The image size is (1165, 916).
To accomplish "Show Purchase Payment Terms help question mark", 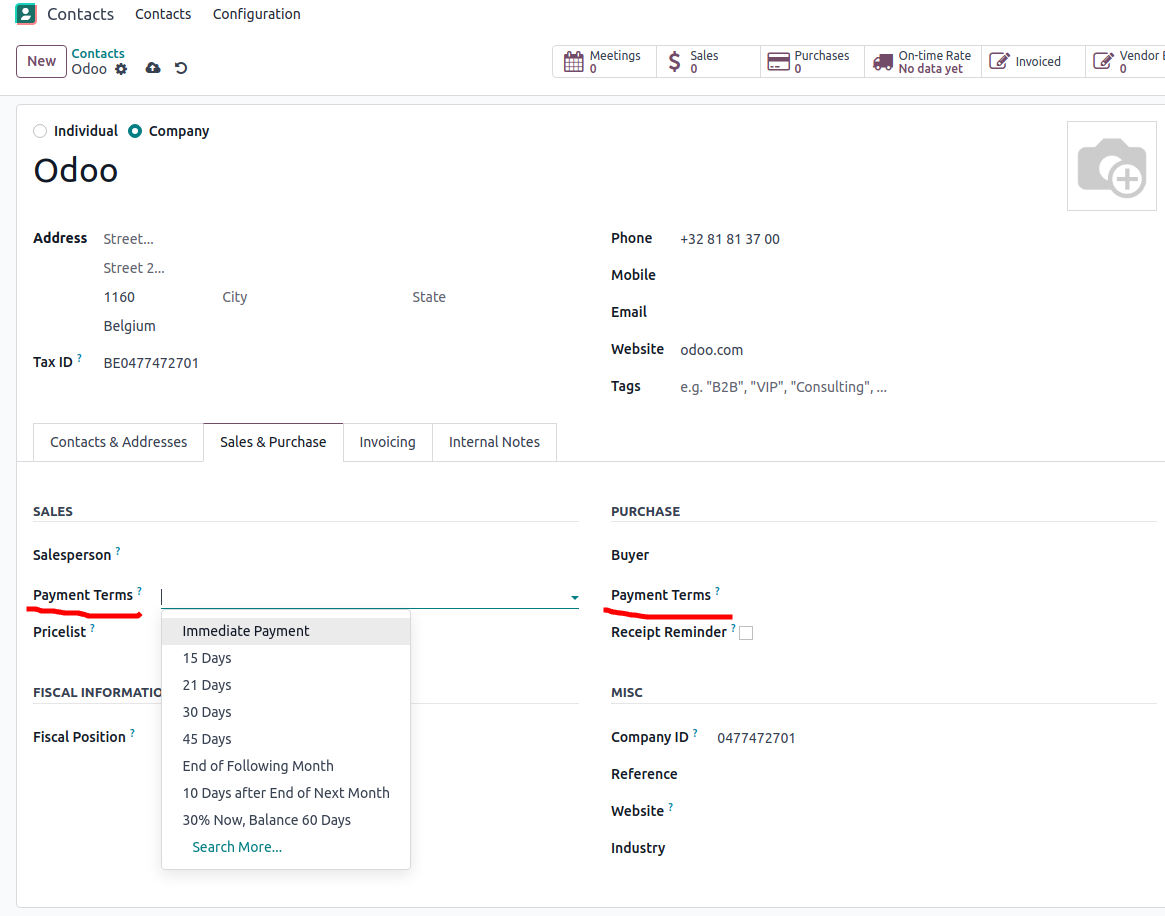I will pos(717,591).
